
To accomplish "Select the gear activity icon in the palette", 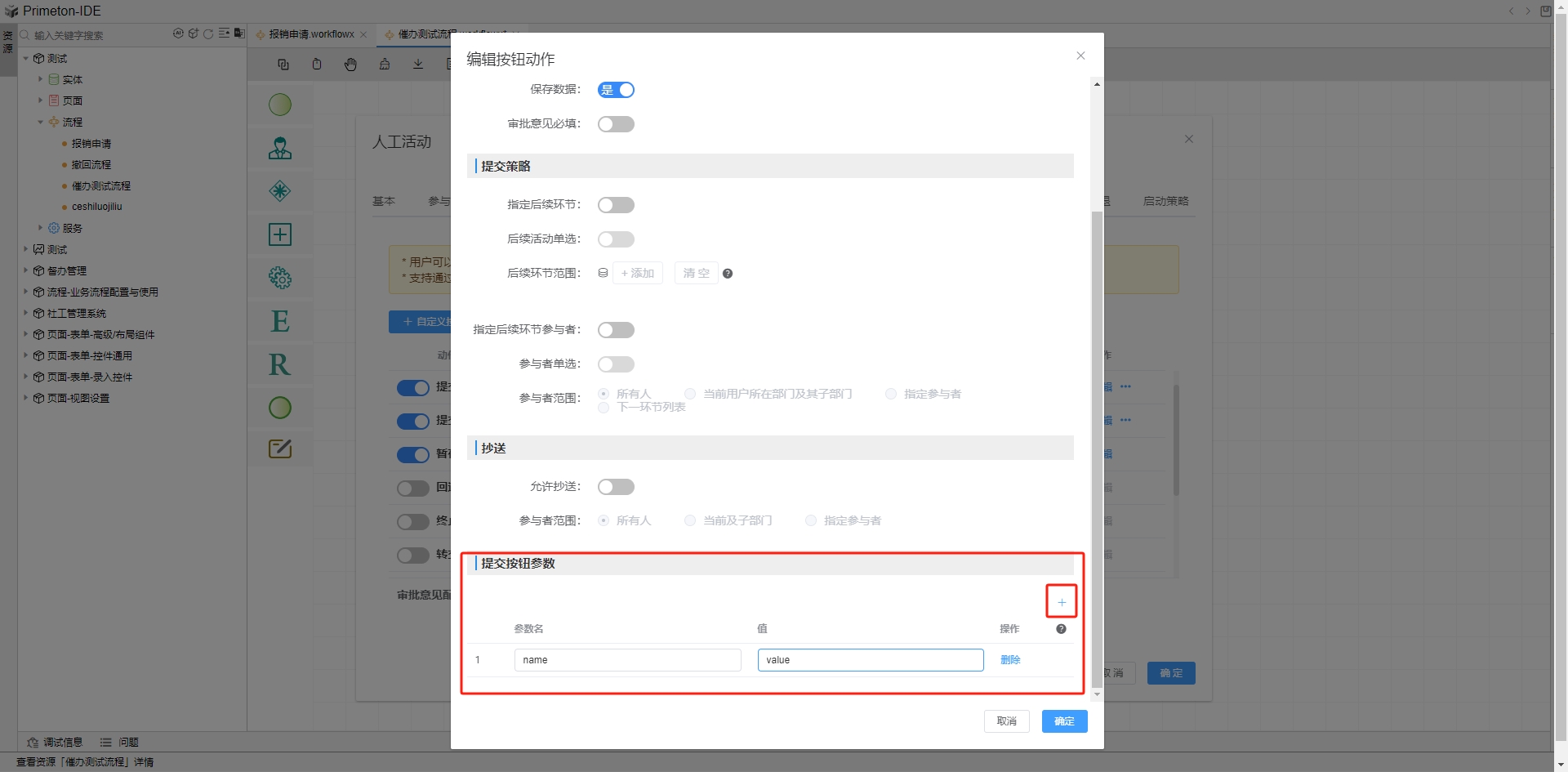I will 280,278.
